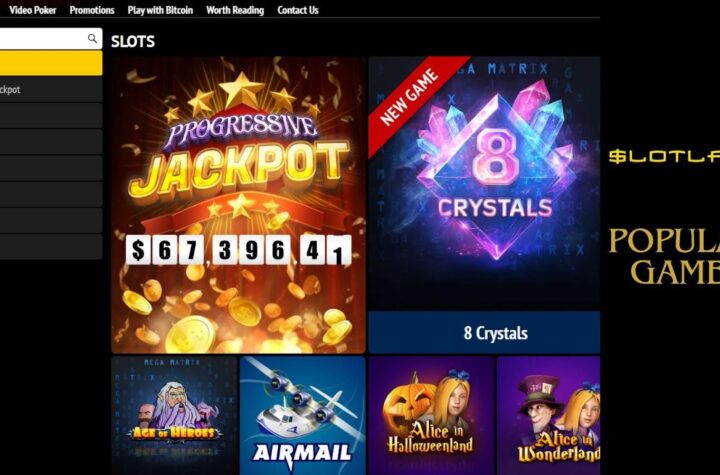Click the NEW GAME ribbon badge

(x=411, y=96)
